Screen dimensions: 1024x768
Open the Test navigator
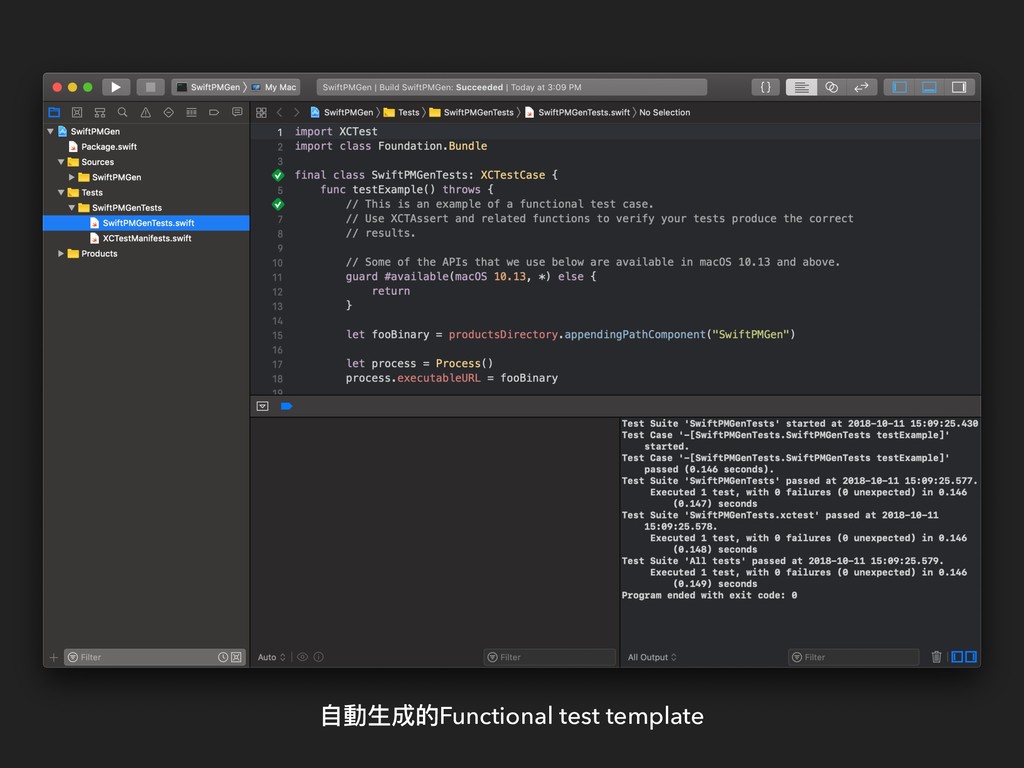[168, 112]
